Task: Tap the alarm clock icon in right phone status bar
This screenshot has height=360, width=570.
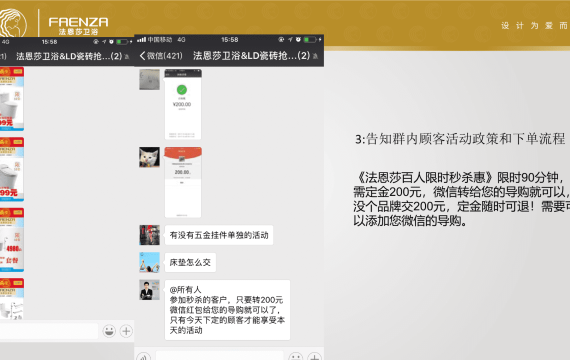Action: (298, 39)
